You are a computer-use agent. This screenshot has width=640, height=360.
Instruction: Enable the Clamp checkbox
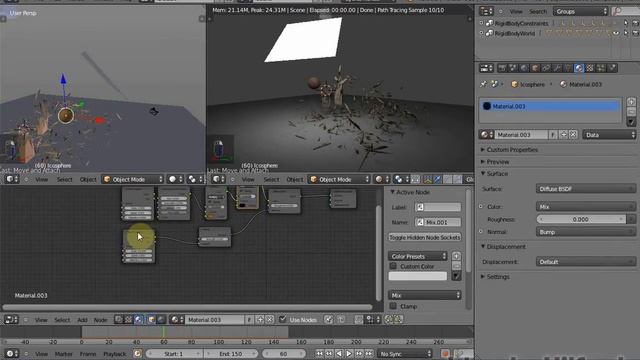393,306
